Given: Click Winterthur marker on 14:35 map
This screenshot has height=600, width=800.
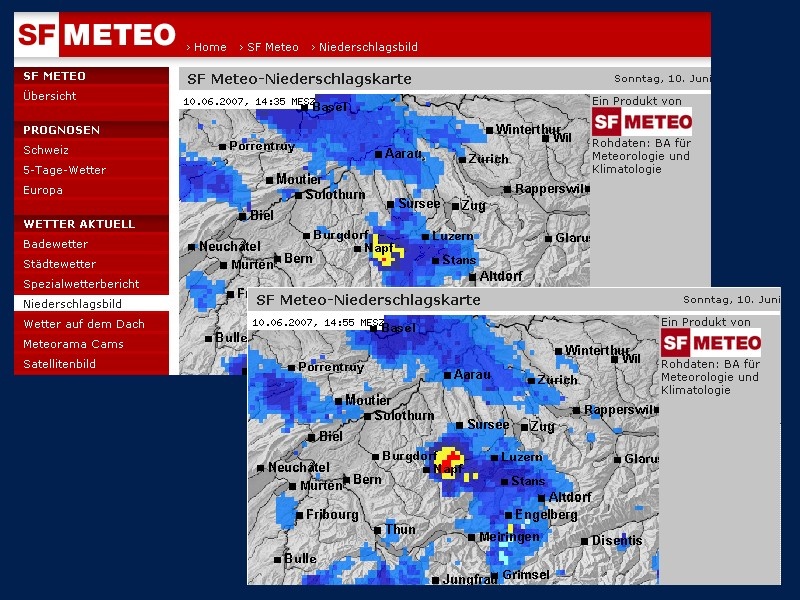Looking at the screenshot, I should pyautogui.click(x=489, y=130).
